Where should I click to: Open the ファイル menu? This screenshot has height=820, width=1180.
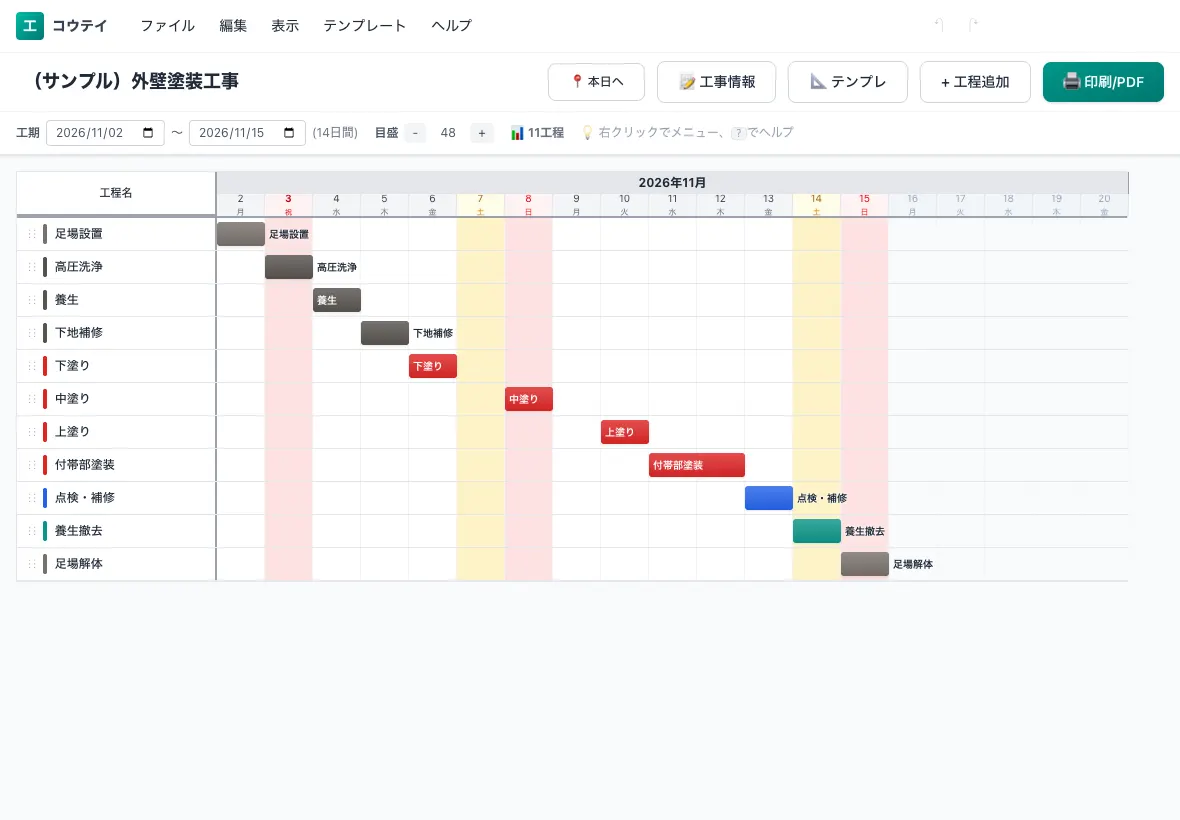click(167, 26)
